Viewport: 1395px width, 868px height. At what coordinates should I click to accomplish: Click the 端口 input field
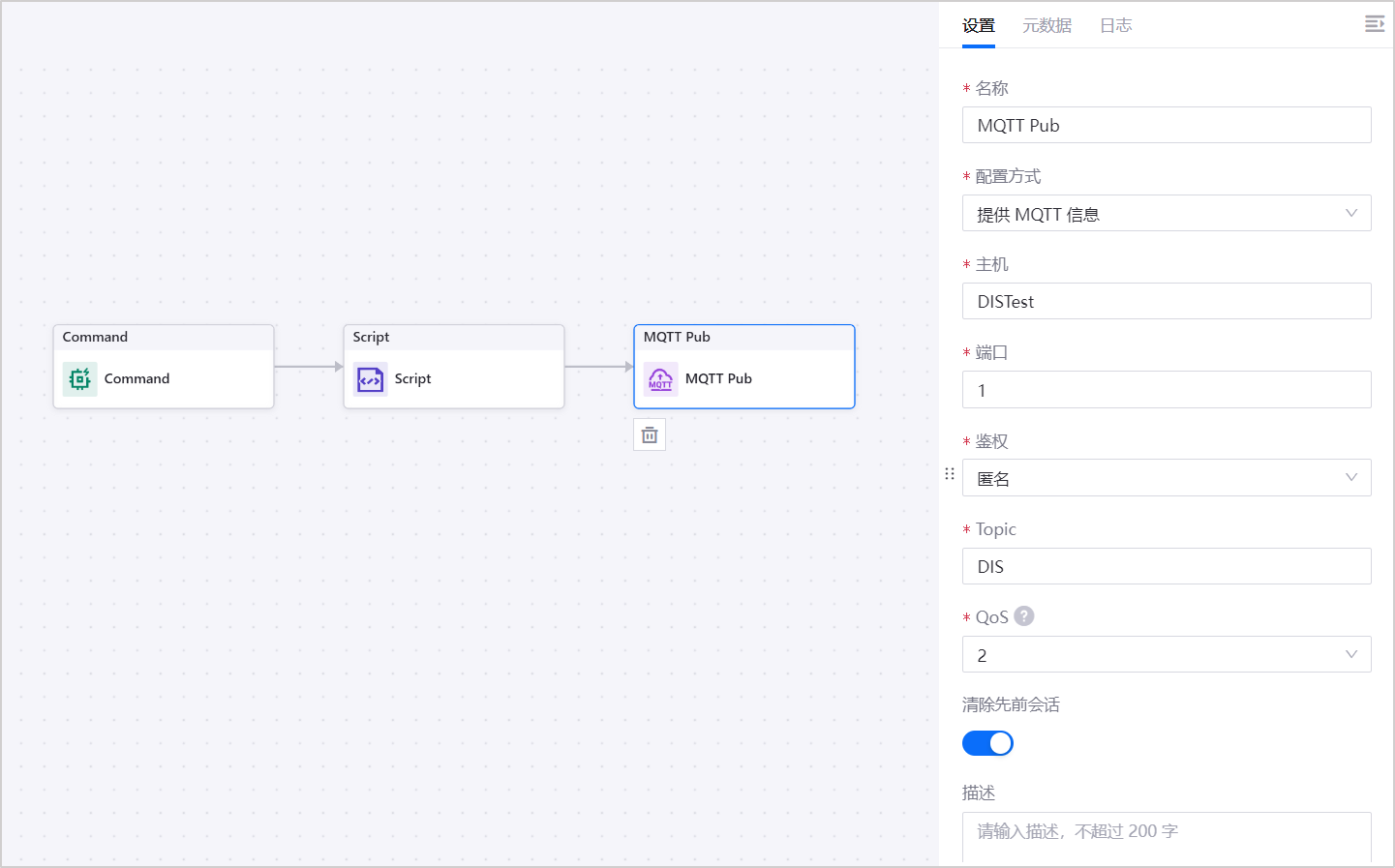[1166, 390]
